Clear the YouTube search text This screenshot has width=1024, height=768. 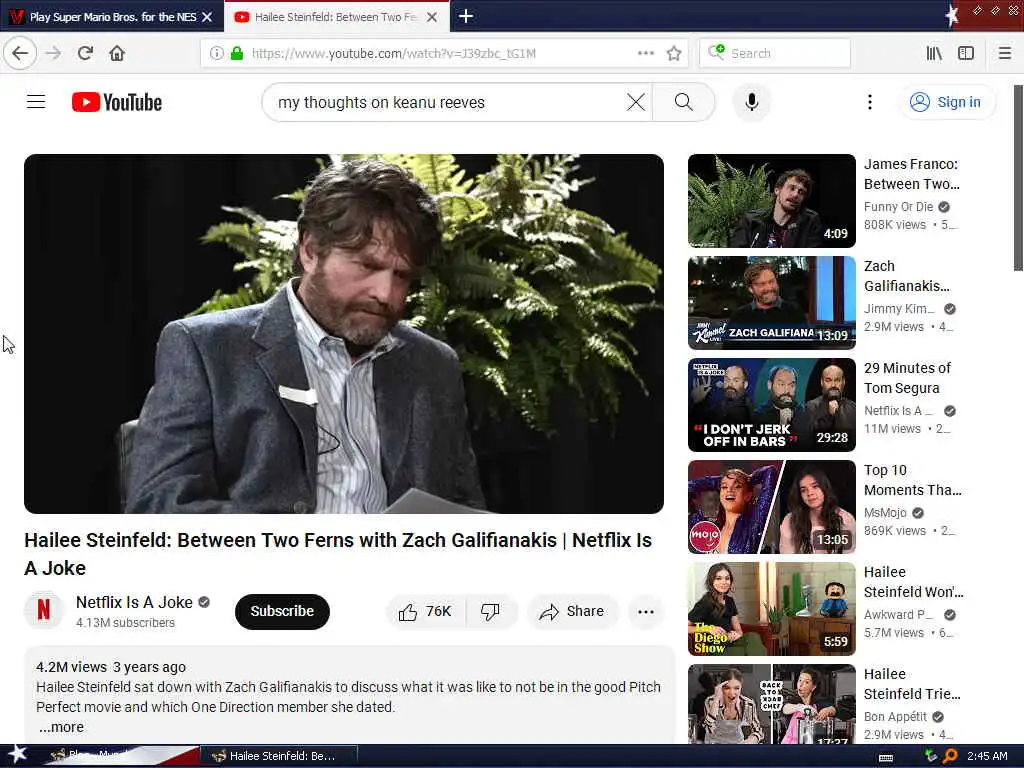[x=635, y=102]
